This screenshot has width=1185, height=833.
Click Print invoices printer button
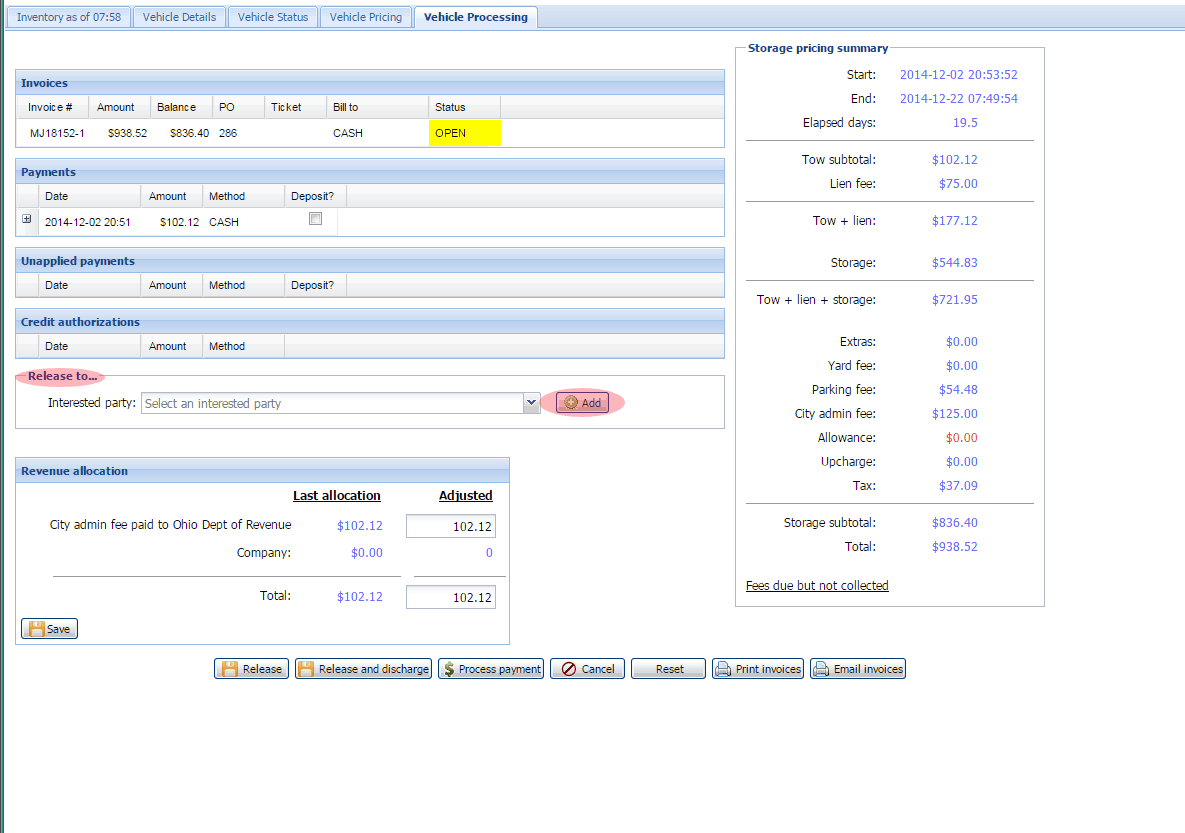757,669
